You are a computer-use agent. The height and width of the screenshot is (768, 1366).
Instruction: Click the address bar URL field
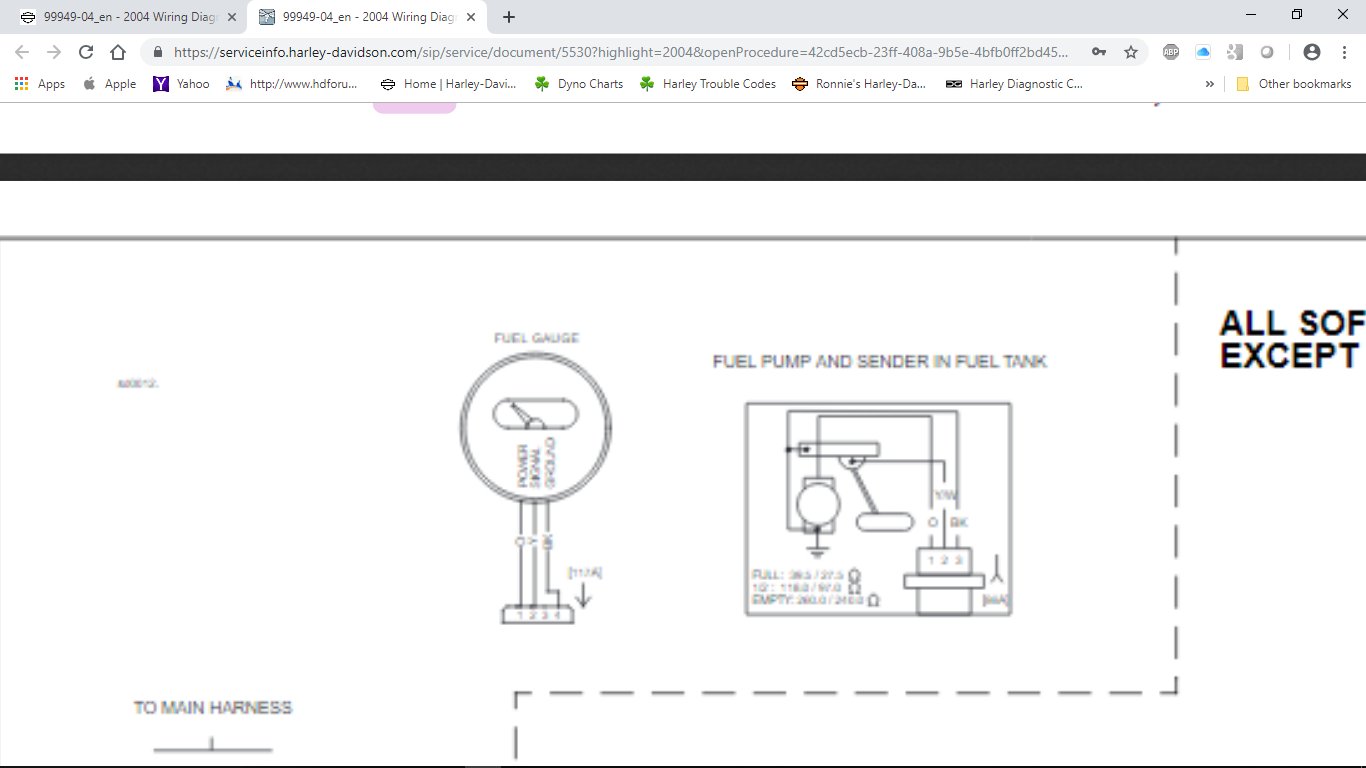coord(620,52)
